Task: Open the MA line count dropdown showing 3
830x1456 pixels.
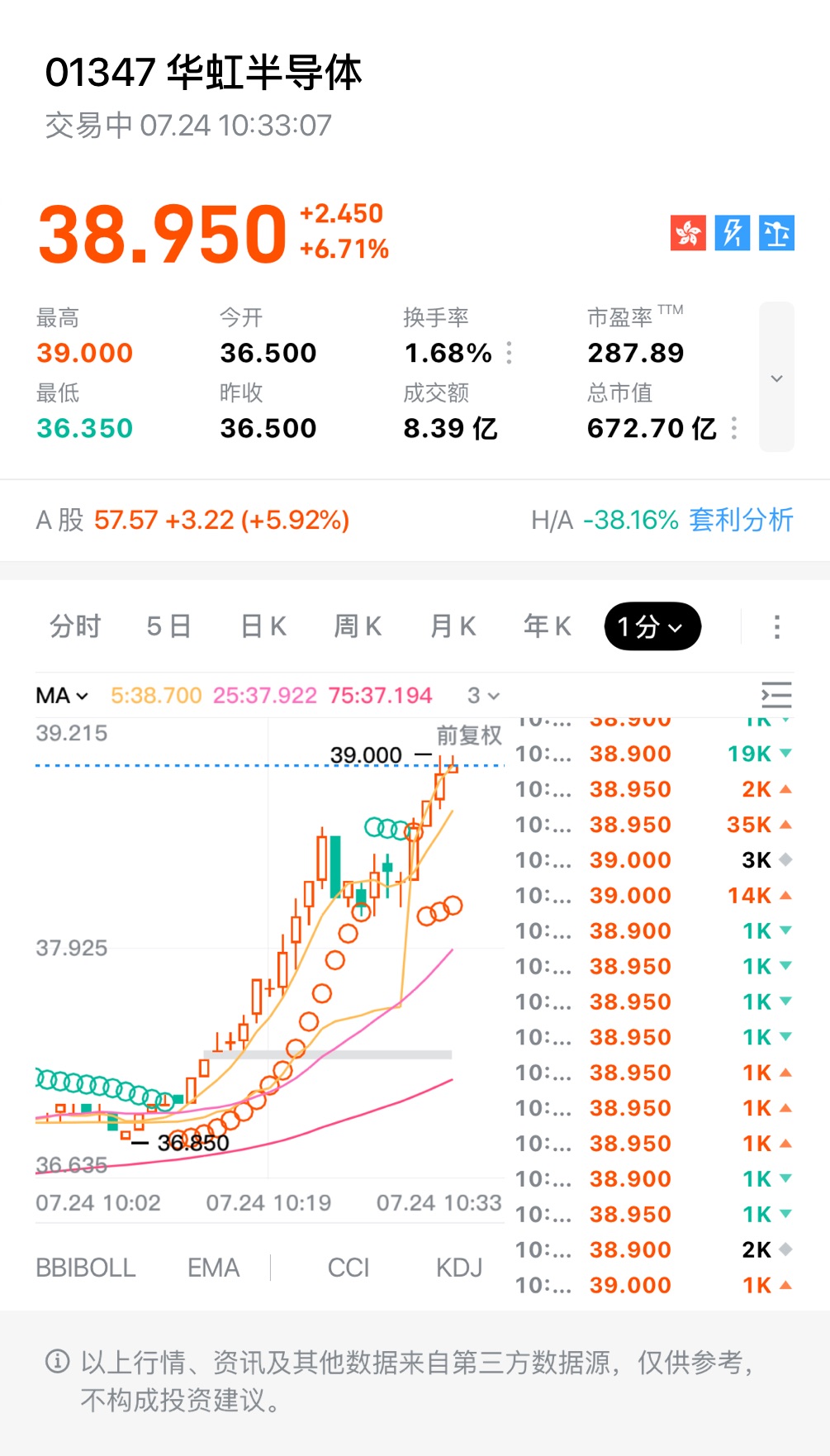Action: [483, 696]
